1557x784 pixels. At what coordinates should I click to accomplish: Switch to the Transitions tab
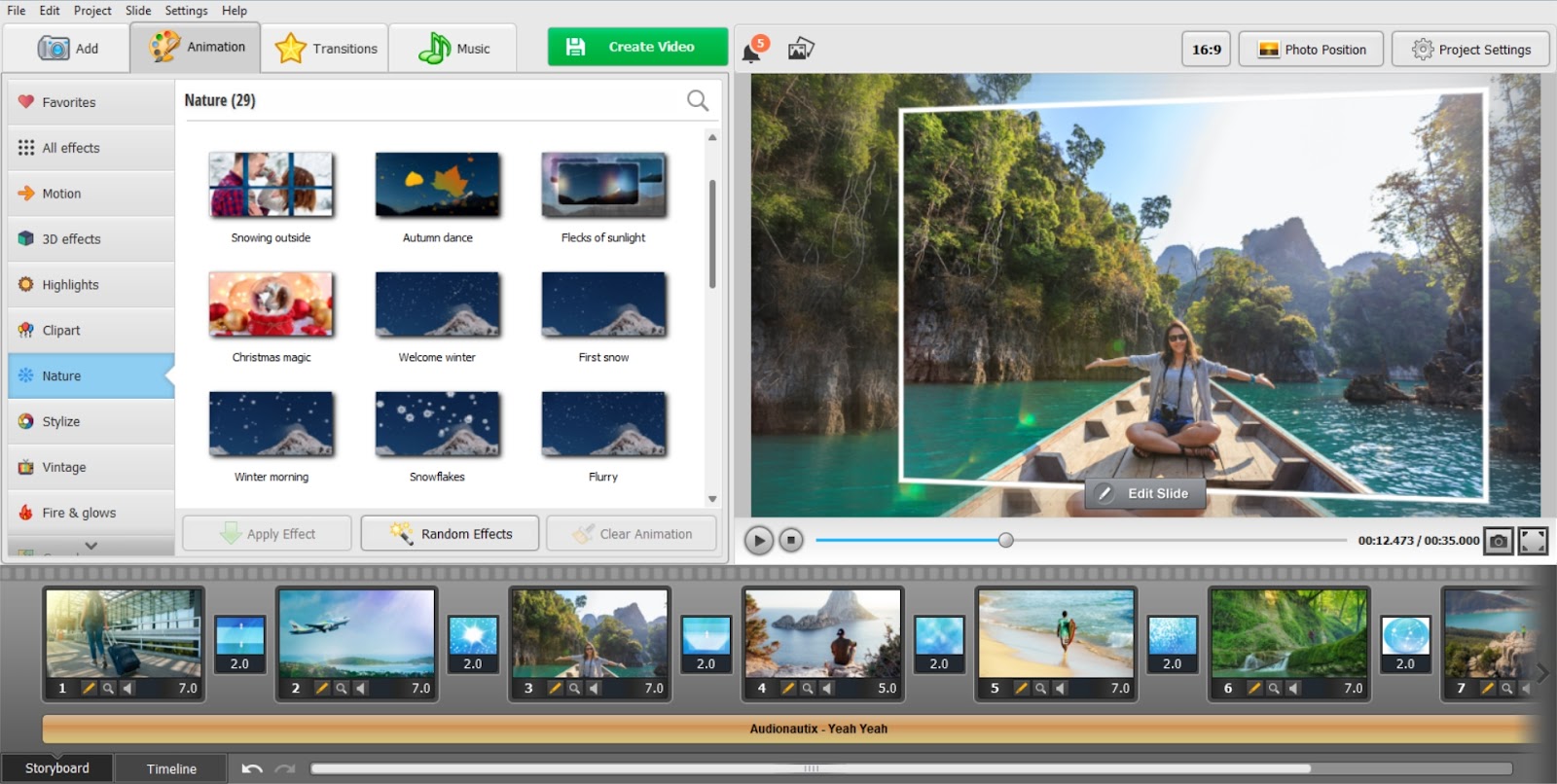[x=326, y=49]
